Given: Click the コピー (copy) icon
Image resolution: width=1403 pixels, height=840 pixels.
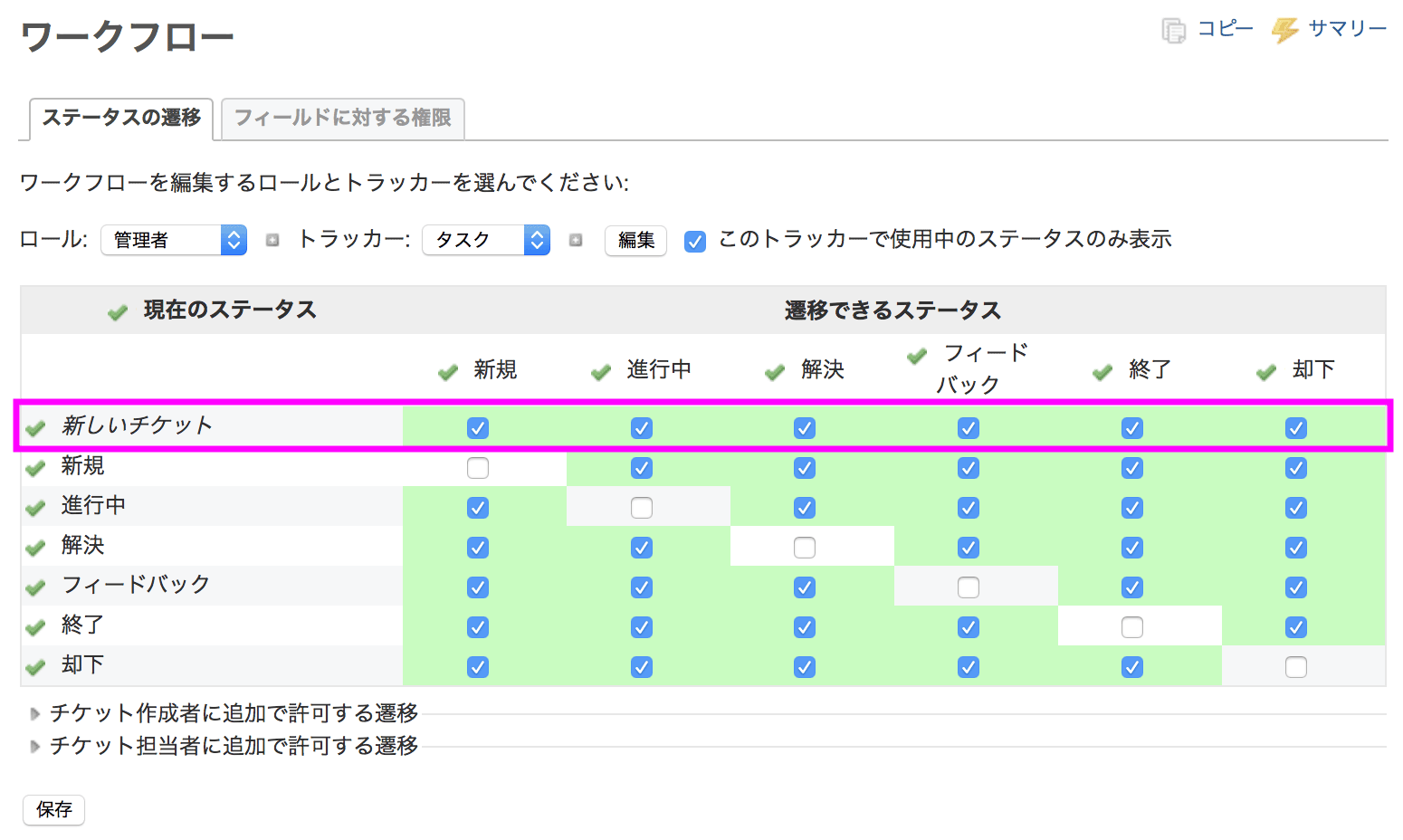Looking at the screenshot, I should pyautogui.click(x=1173, y=31).
